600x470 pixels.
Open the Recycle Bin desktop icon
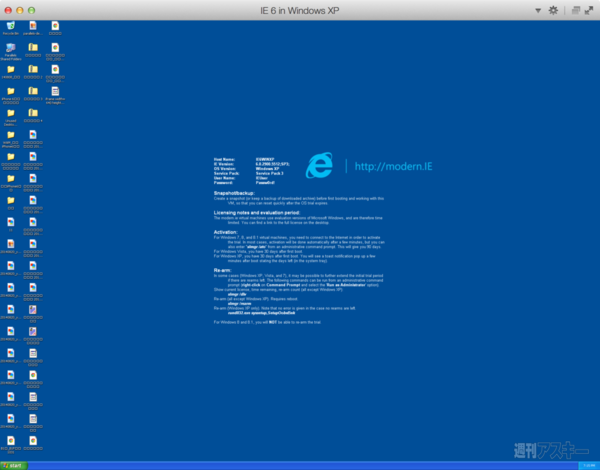11,28
